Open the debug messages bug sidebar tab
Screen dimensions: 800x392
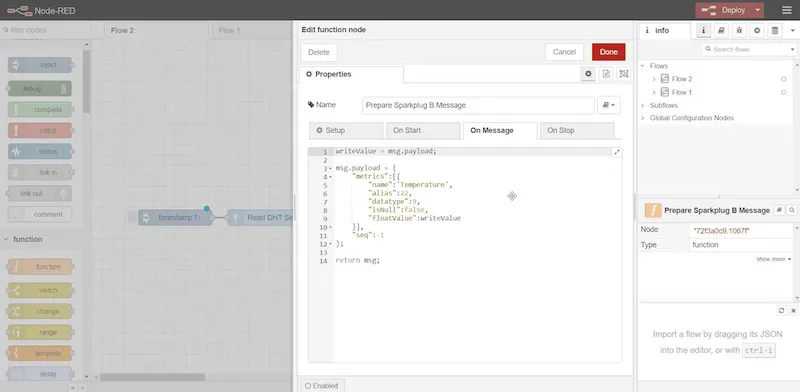click(x=739, y=31)
